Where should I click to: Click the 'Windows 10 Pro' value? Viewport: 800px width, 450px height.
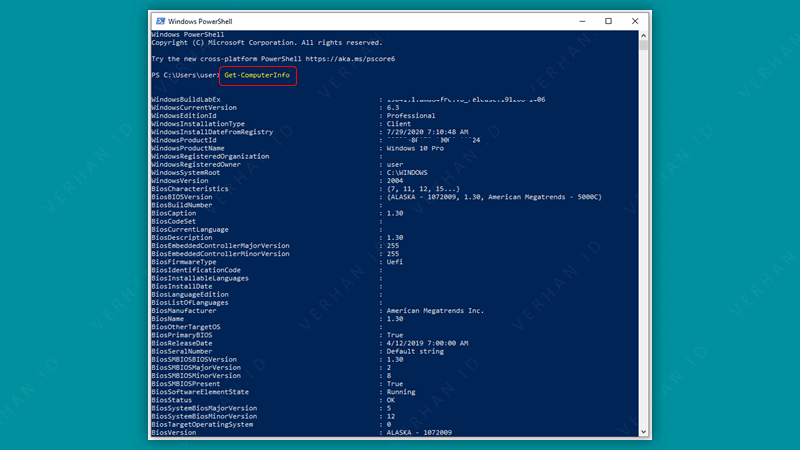415,148
